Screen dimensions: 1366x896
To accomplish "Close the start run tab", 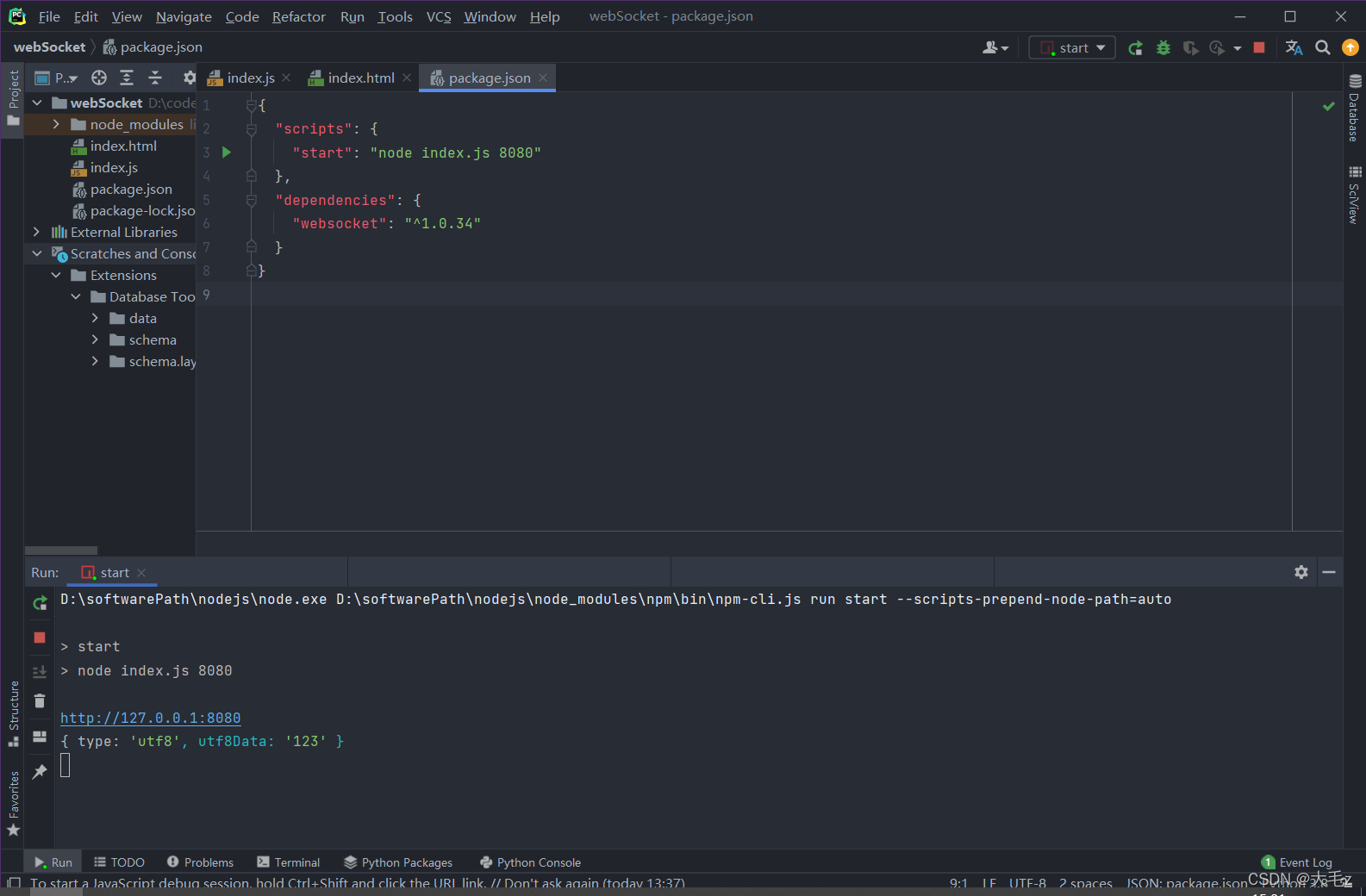I will [141, 573].
